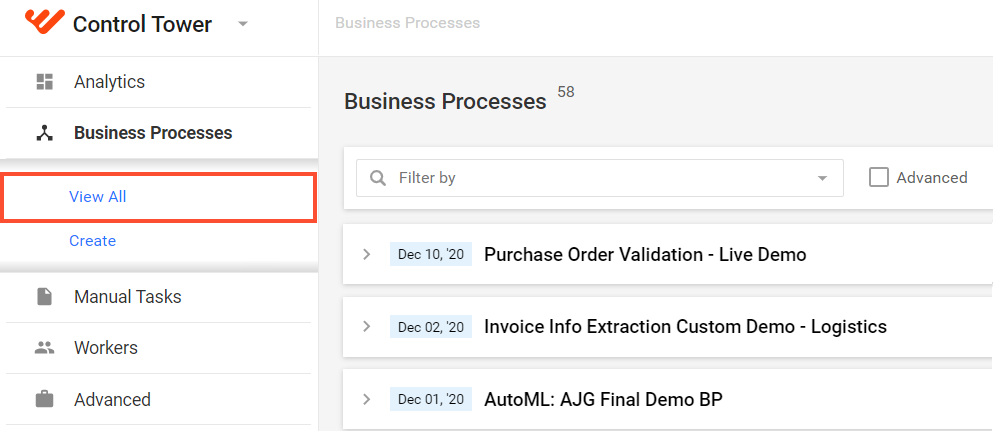Open the Workers people icon
The height and width of the screenshot is (431, 993).
tap(44, 347)
